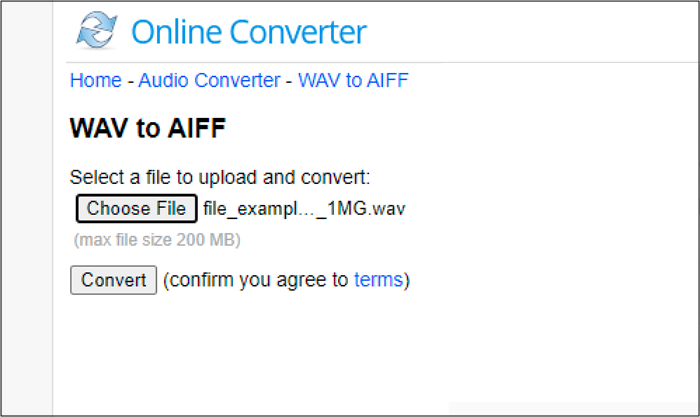Select the WAV to AIFF breadcrumb link
The image size is (700, 417).
(353, 81)
